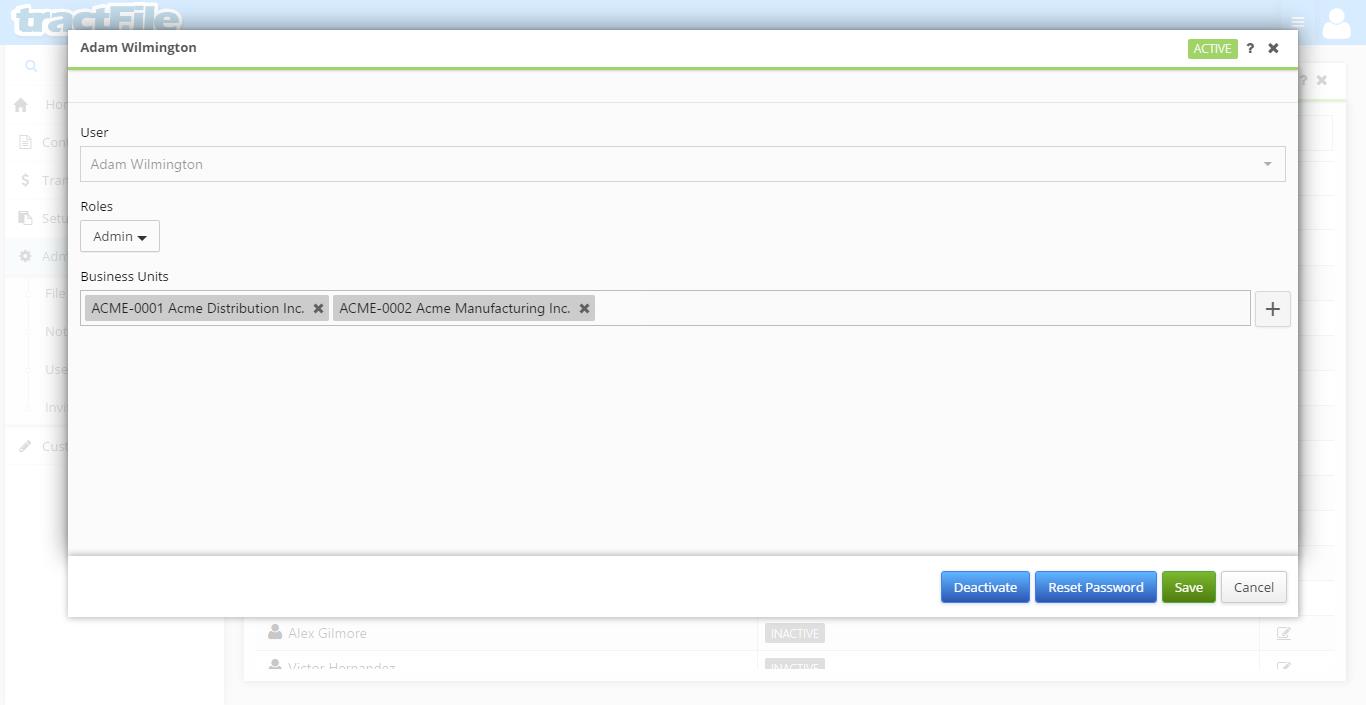Click the dollar sign icon in the sidebar
Image resolution: width=1366 pixels, height=705 pixels.
pyautogui.click(x=25, y=180)
